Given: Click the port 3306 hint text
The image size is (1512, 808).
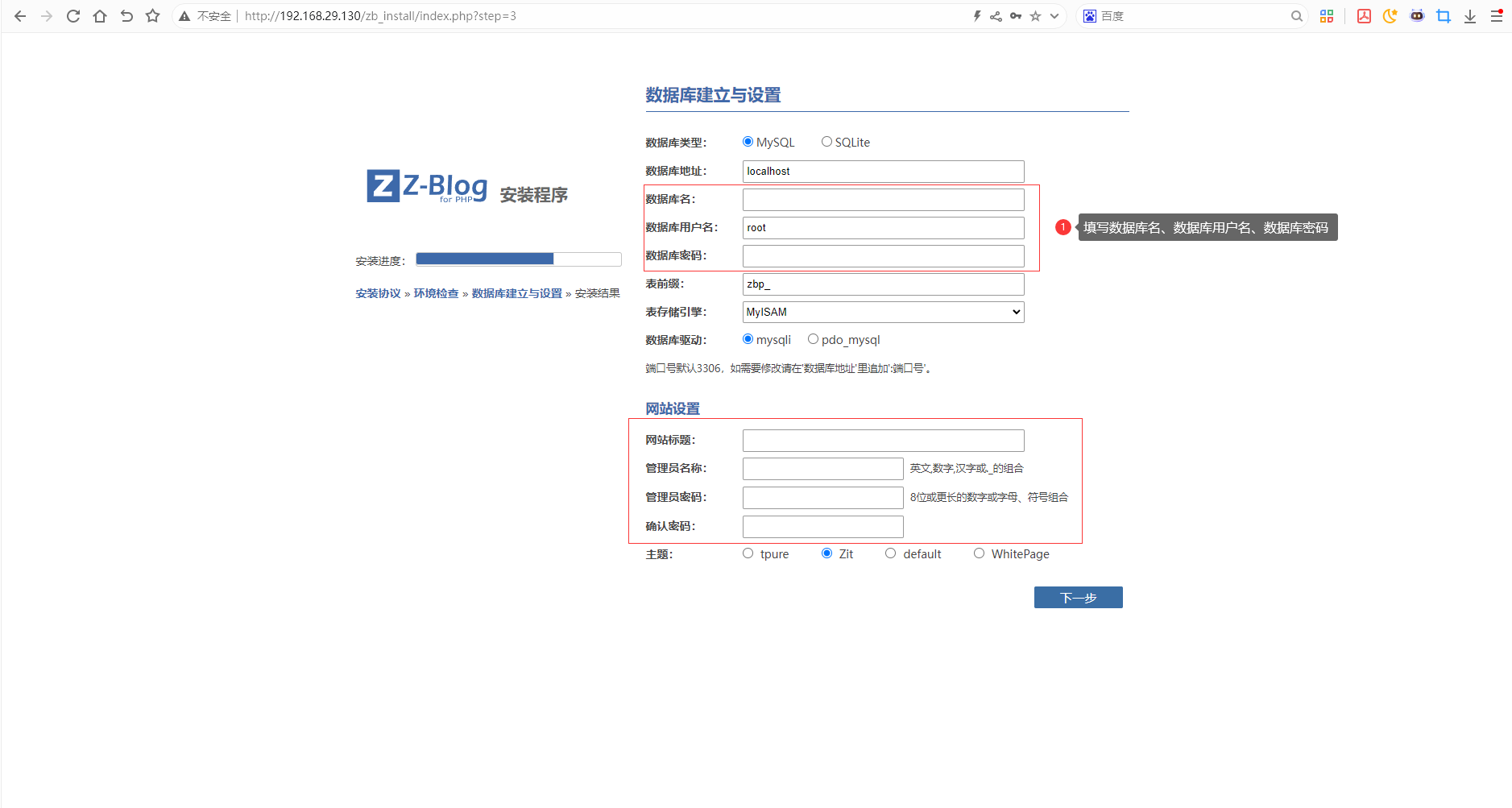Looking at the screenshot, I should [x=789, y=368].
